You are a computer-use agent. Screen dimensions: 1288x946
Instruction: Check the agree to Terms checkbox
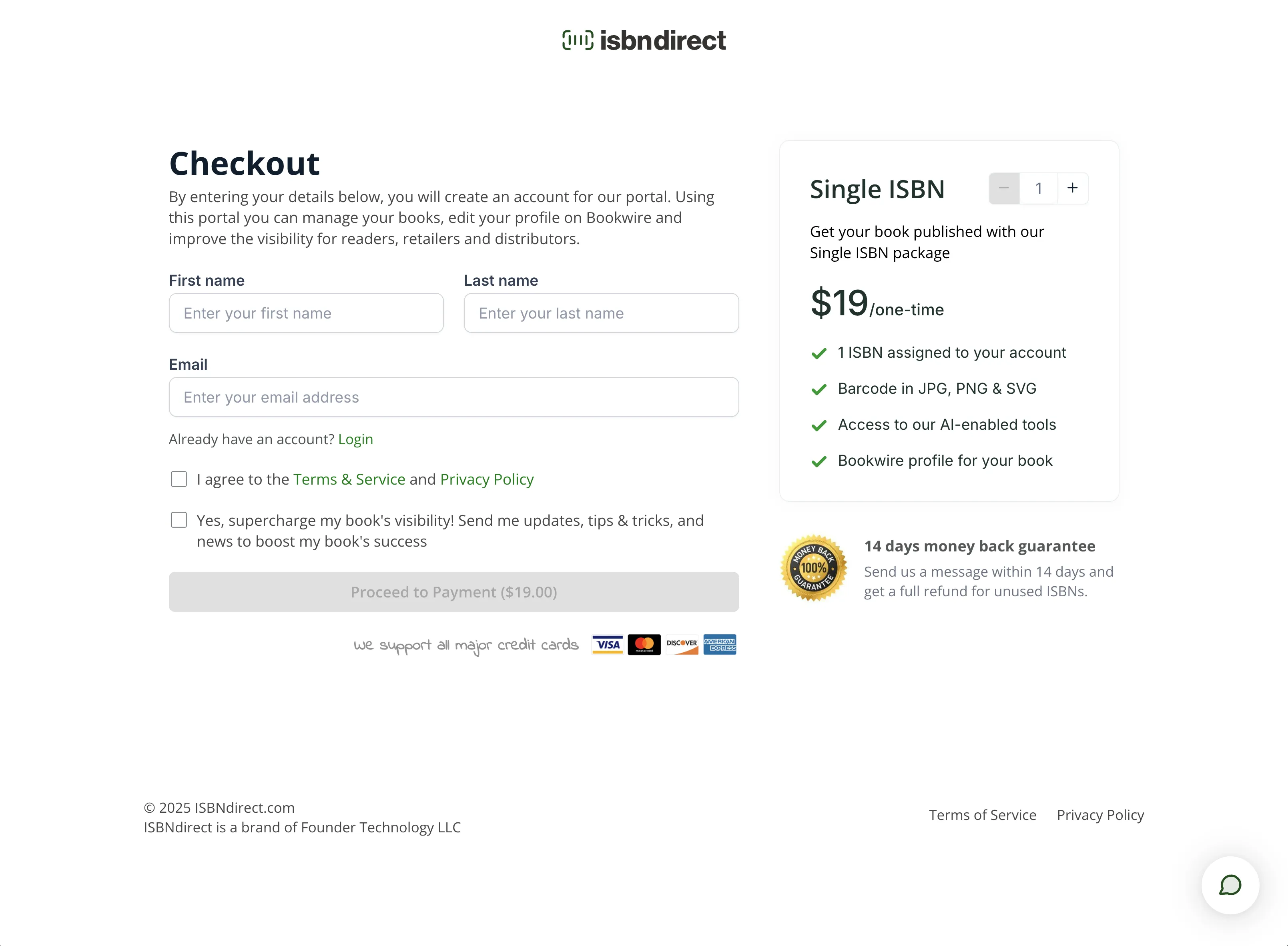[179, 479]
